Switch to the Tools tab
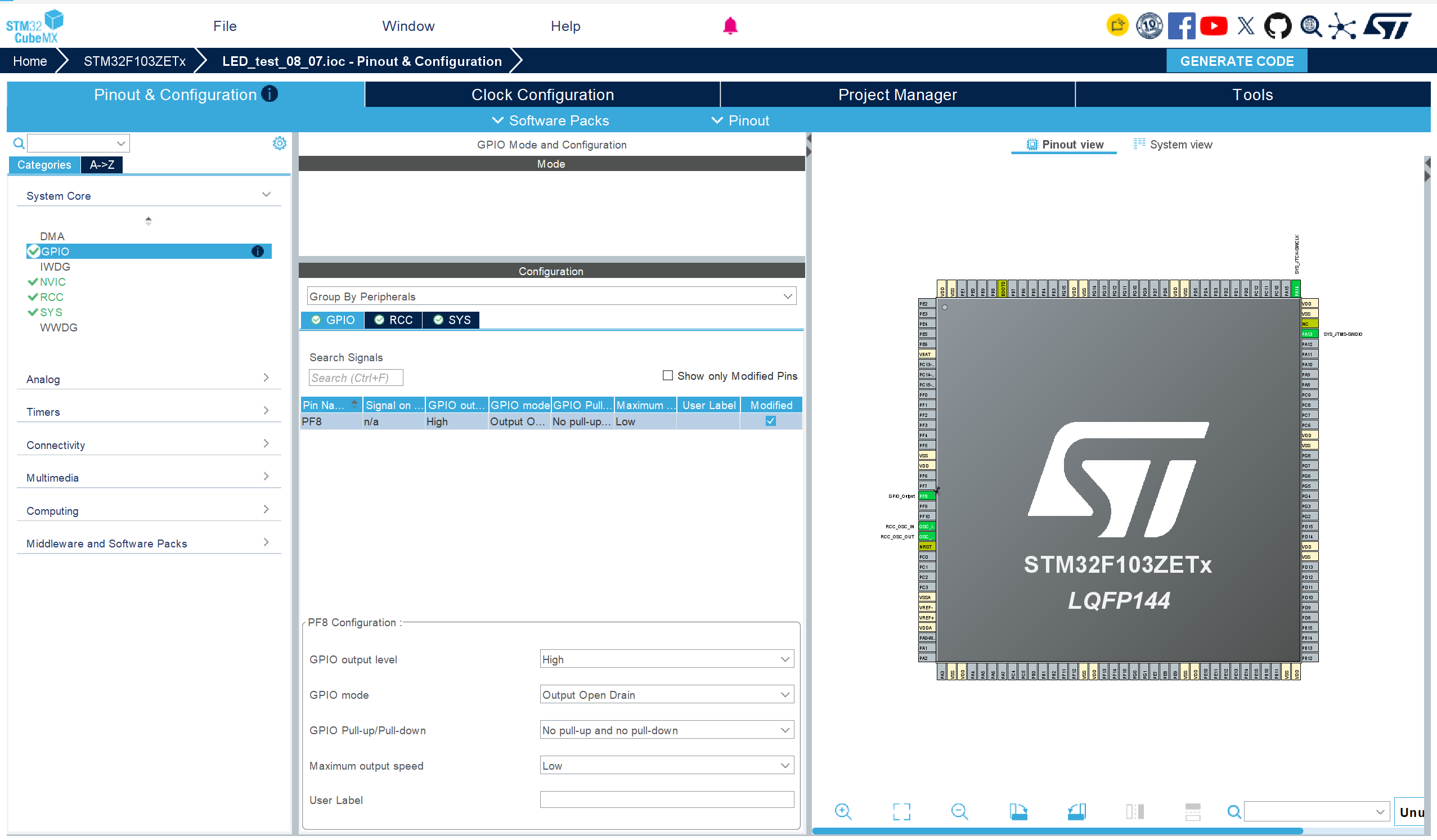This screenshot has height=840, width=1437. tap(1253, 95)
